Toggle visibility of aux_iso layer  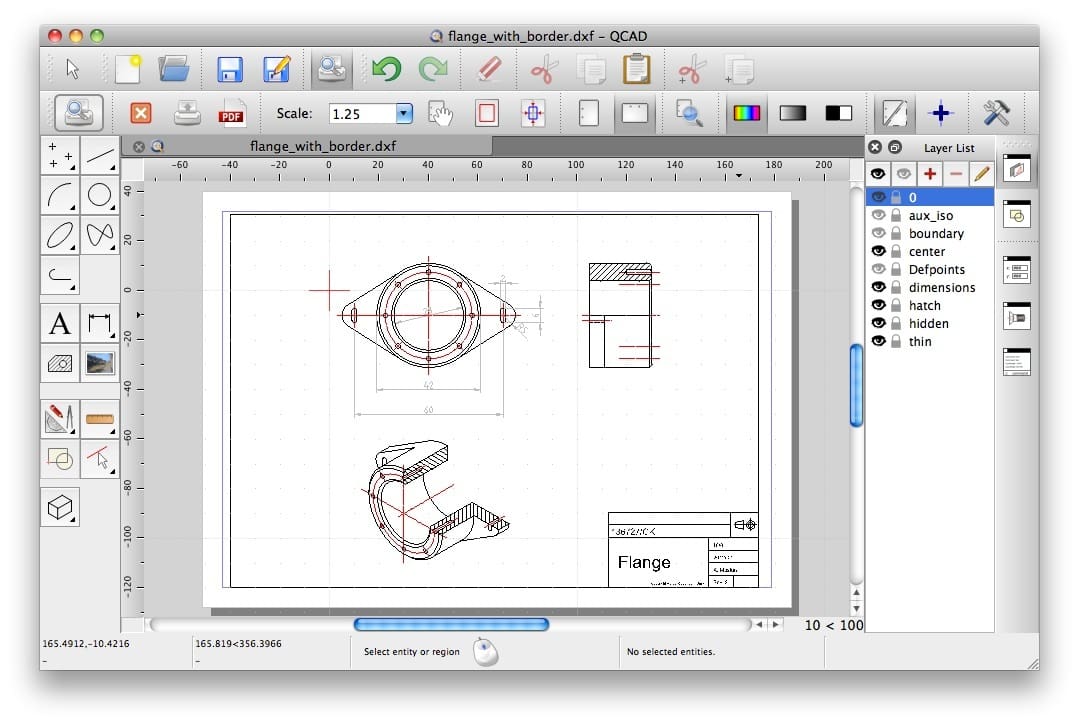879,215
